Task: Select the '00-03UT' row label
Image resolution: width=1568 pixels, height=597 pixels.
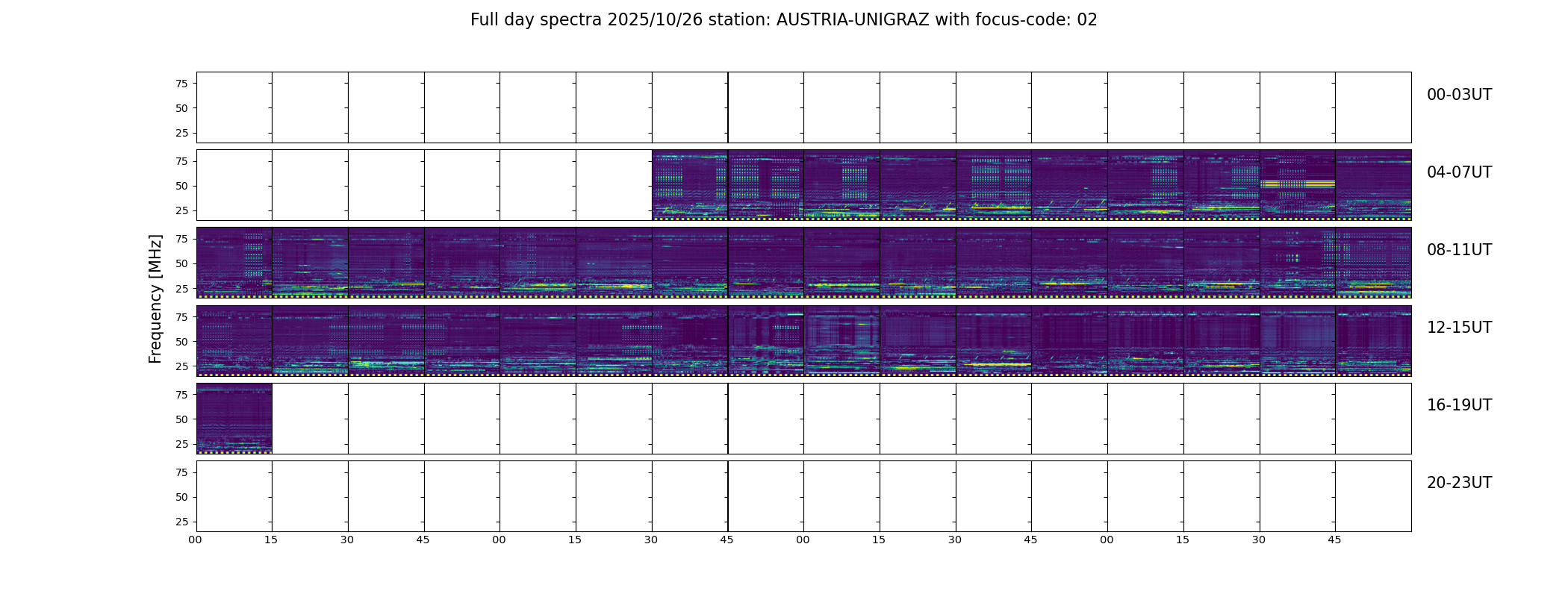Action: click(1459, 95)
